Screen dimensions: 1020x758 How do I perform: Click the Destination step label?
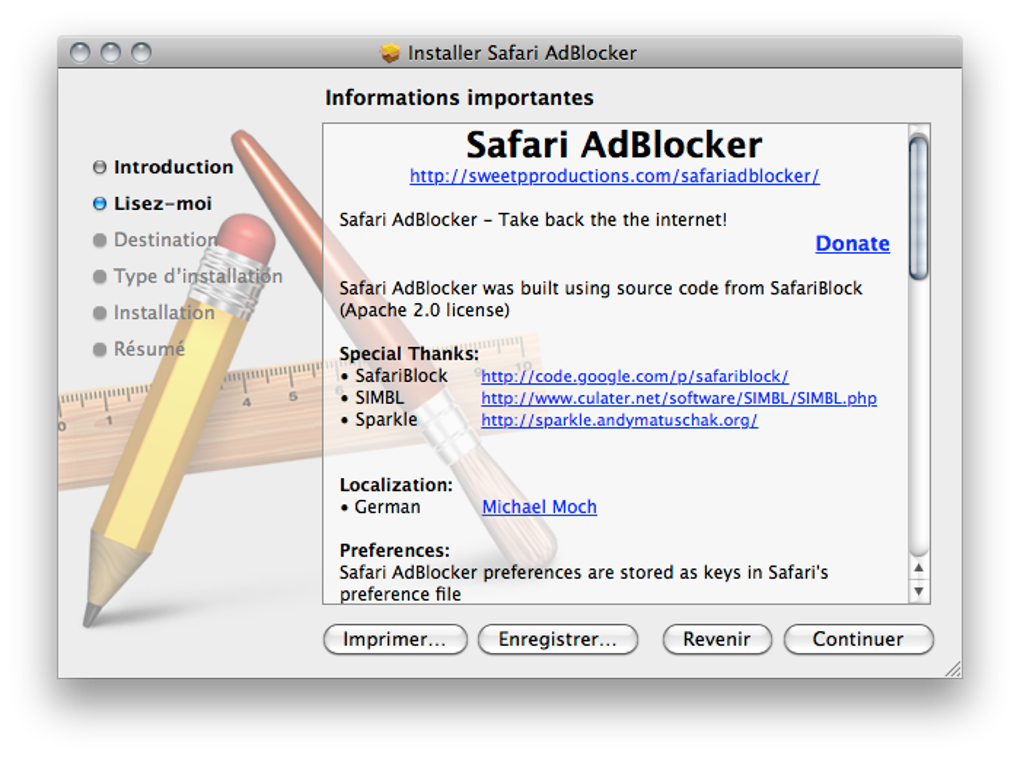point(165,240)
